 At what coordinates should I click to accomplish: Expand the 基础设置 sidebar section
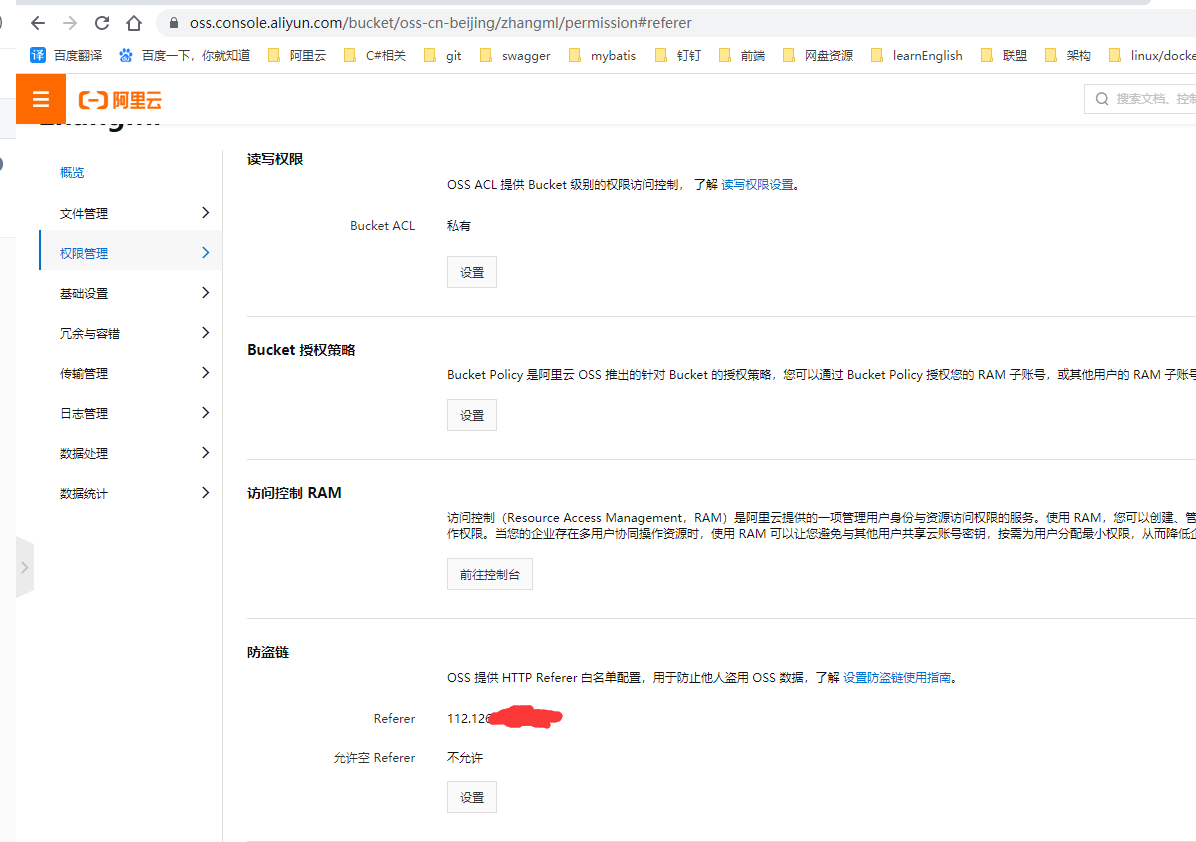click(x=83, y=292)
